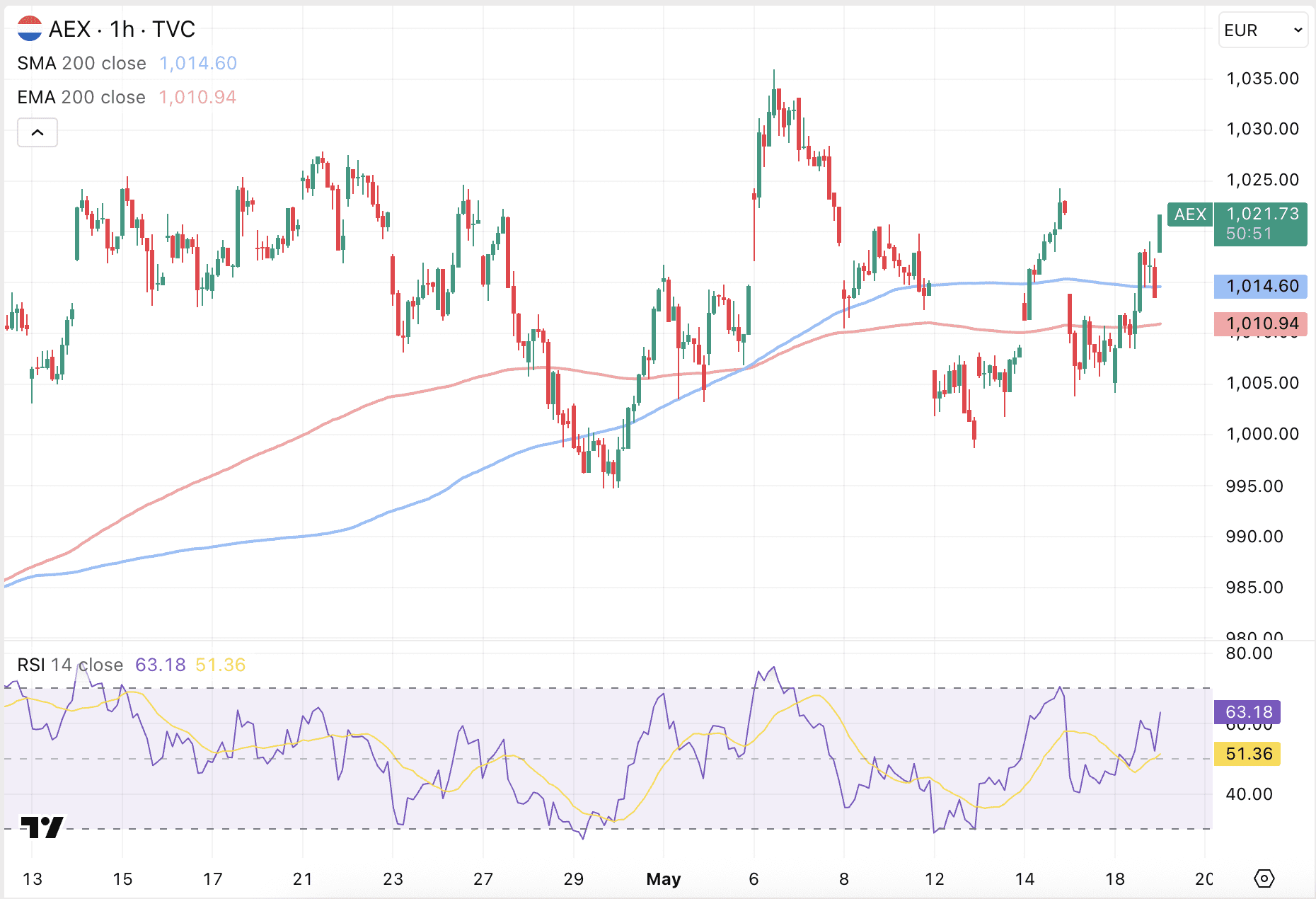Open chart settings via the hexagon gear icon

1264,878
